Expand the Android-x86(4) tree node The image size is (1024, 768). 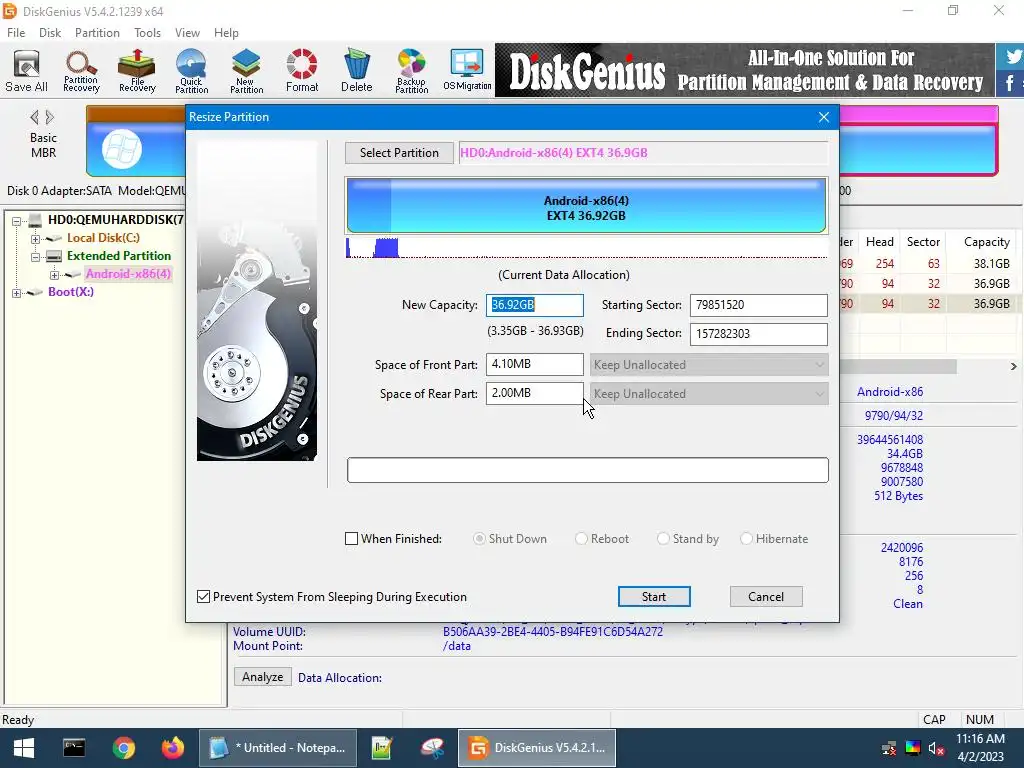[x=54, y=275]
